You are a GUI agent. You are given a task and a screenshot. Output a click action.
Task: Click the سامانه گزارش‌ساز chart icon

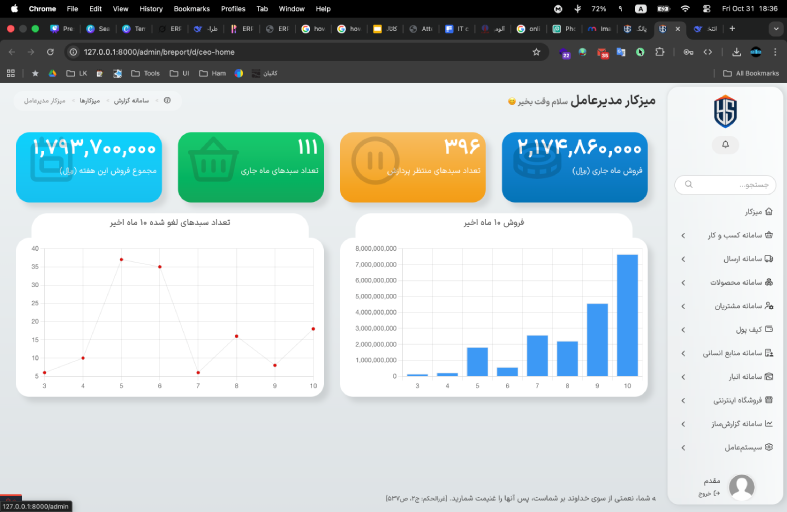coord(768,424)
